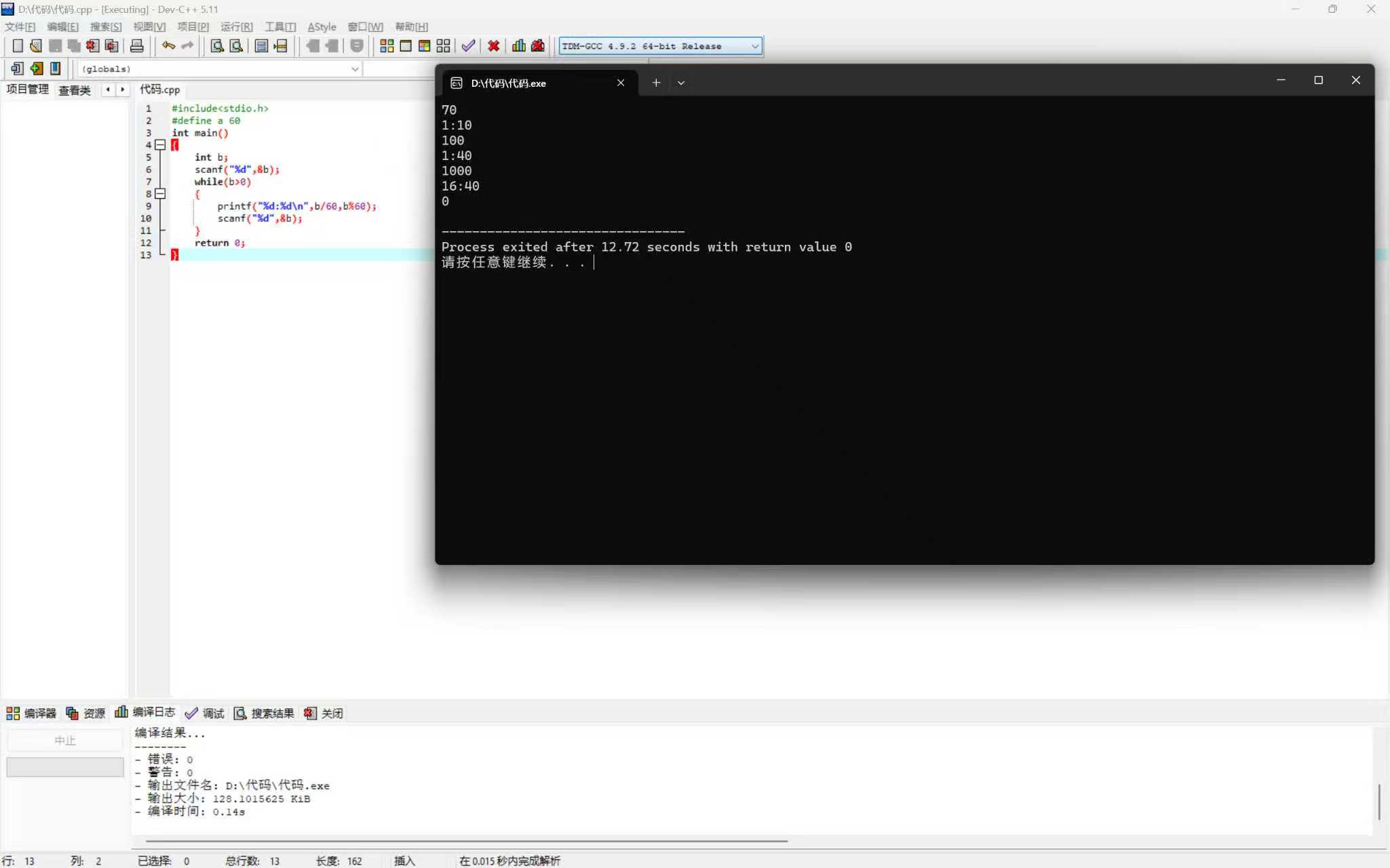Click the Undo arrow icon
This screenshot has width=1390, height=868.
tap(168, 45)
